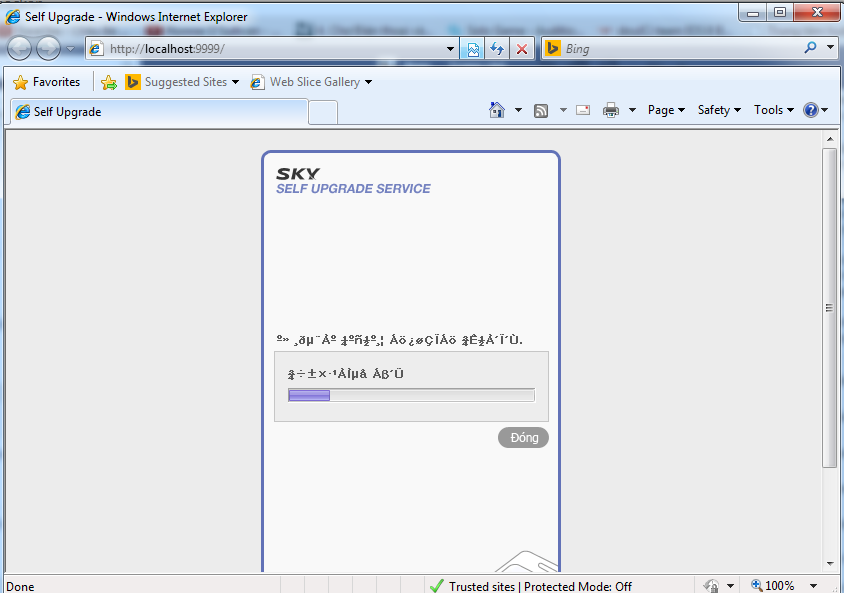Click the Forward navigation arrow button

[x=48, y=48]
